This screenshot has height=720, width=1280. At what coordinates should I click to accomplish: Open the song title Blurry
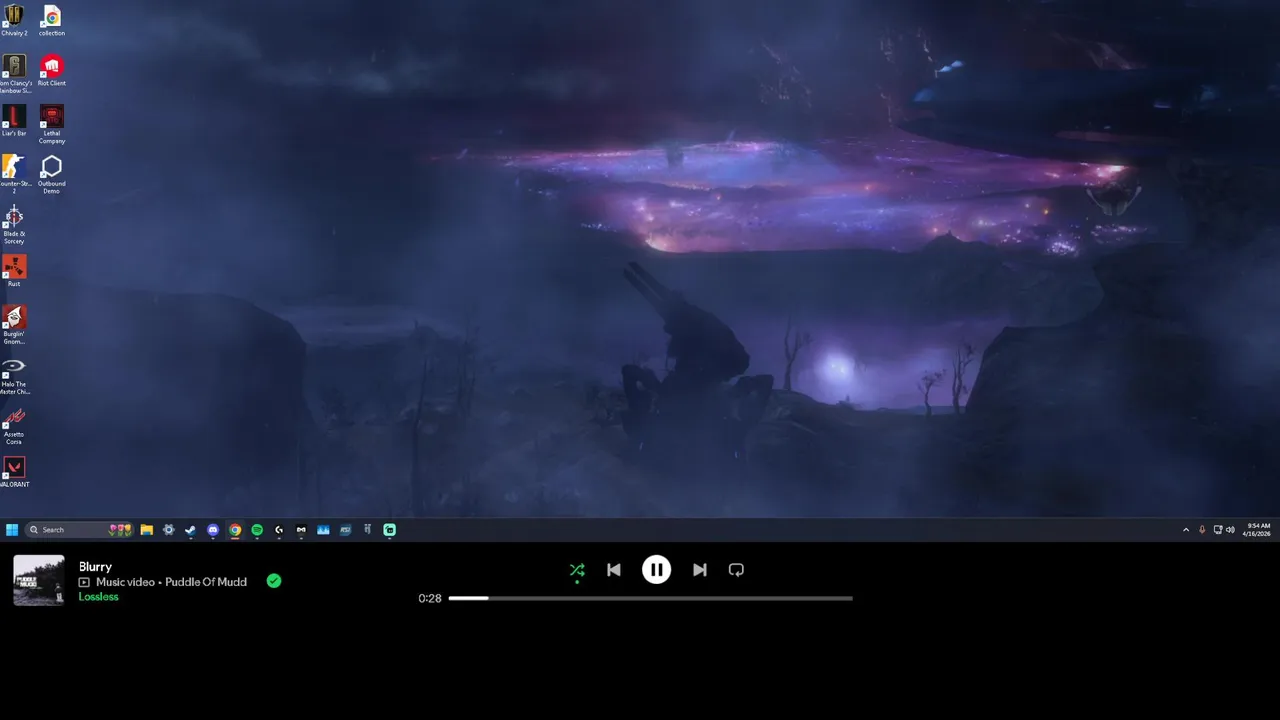(x=95, y=567)
